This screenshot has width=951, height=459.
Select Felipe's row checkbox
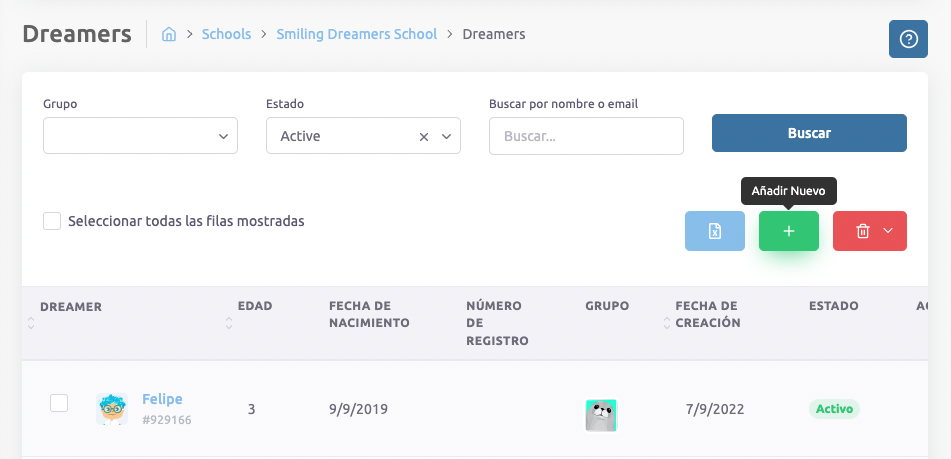point(59,403)
